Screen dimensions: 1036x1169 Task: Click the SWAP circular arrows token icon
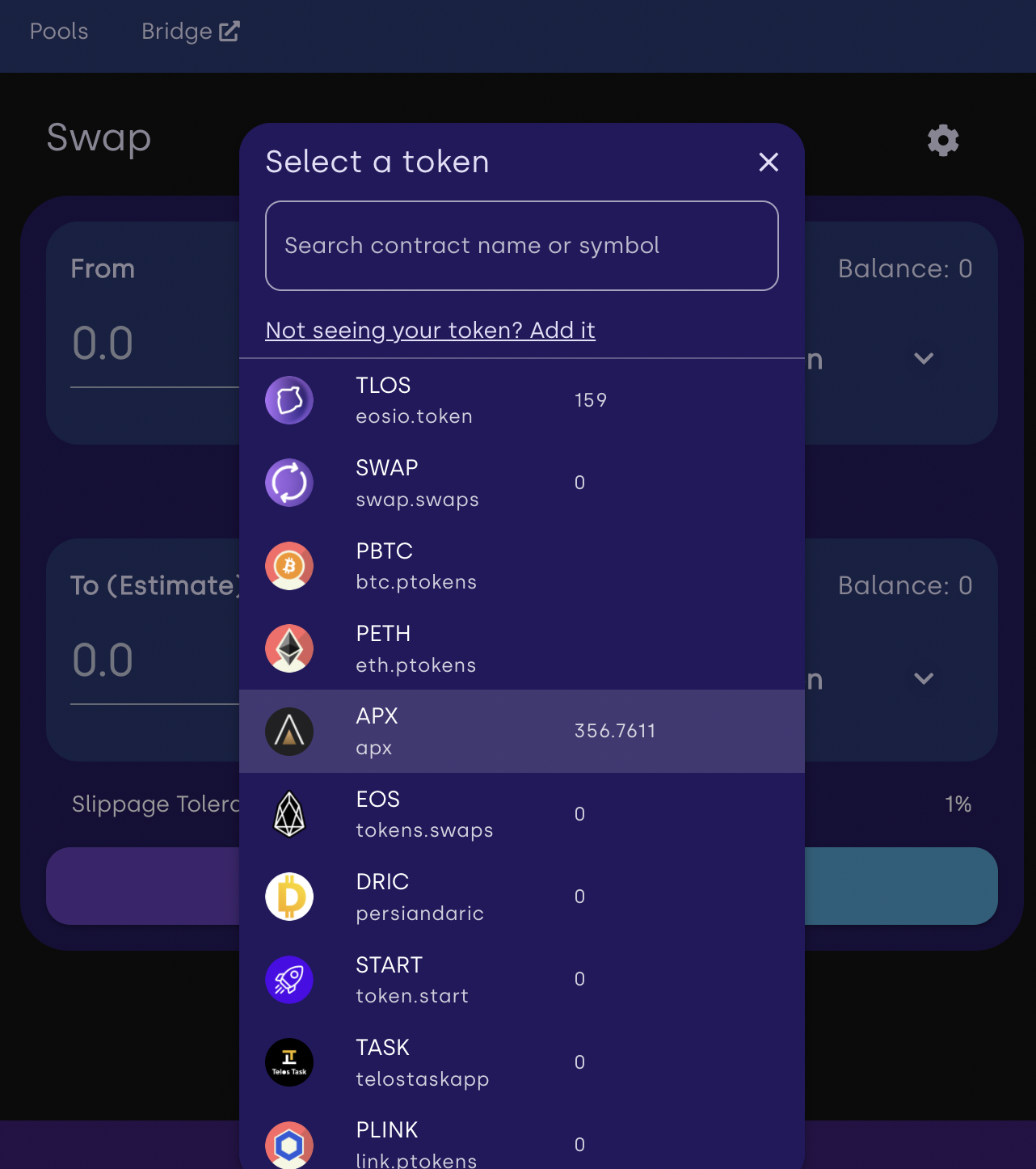(x=289, y=483)
